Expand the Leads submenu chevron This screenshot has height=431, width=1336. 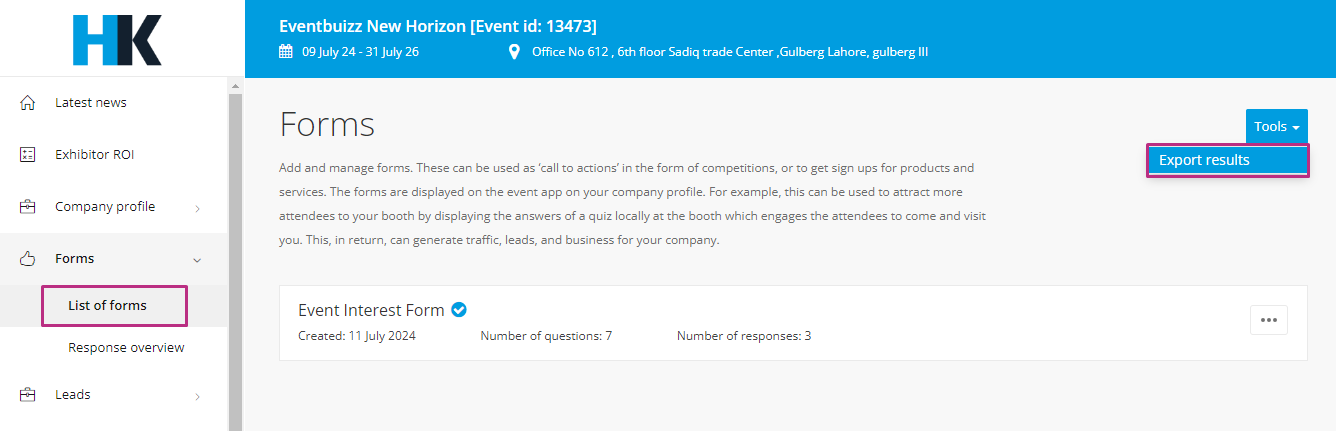[197, 396]
